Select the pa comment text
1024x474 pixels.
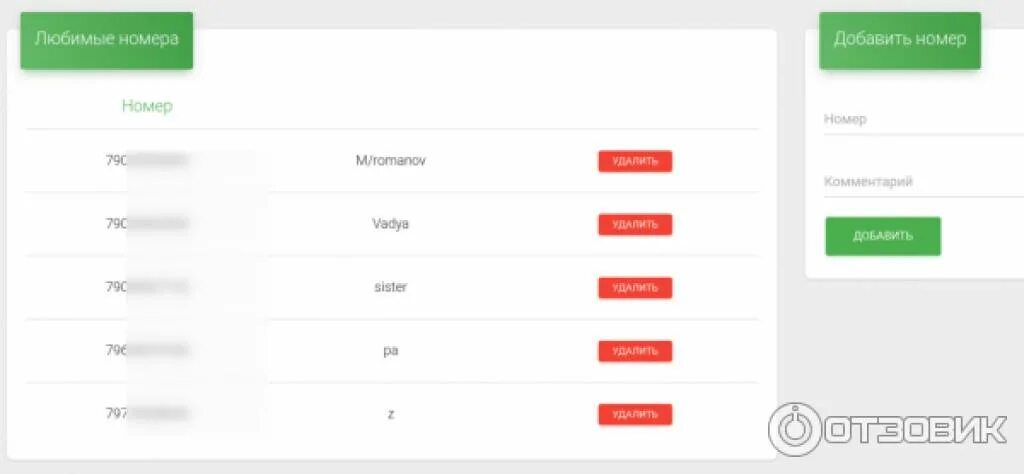pos(391,351)
